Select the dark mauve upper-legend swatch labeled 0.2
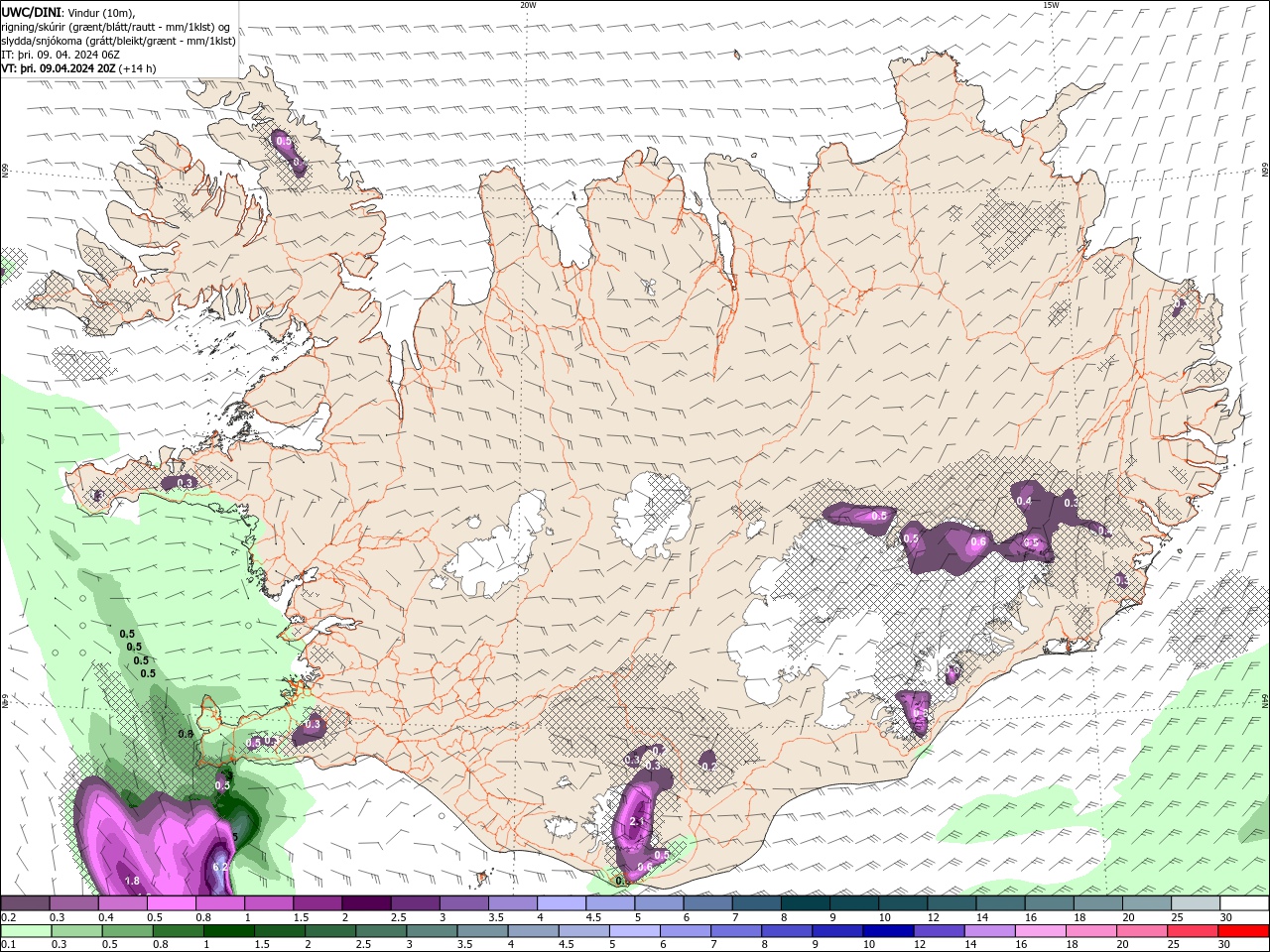 click(x=25, y=903)
